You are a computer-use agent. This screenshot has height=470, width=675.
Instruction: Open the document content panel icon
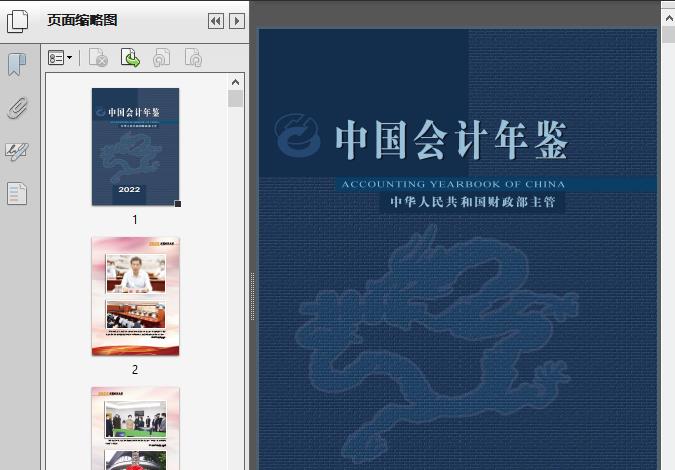(17, 193)
